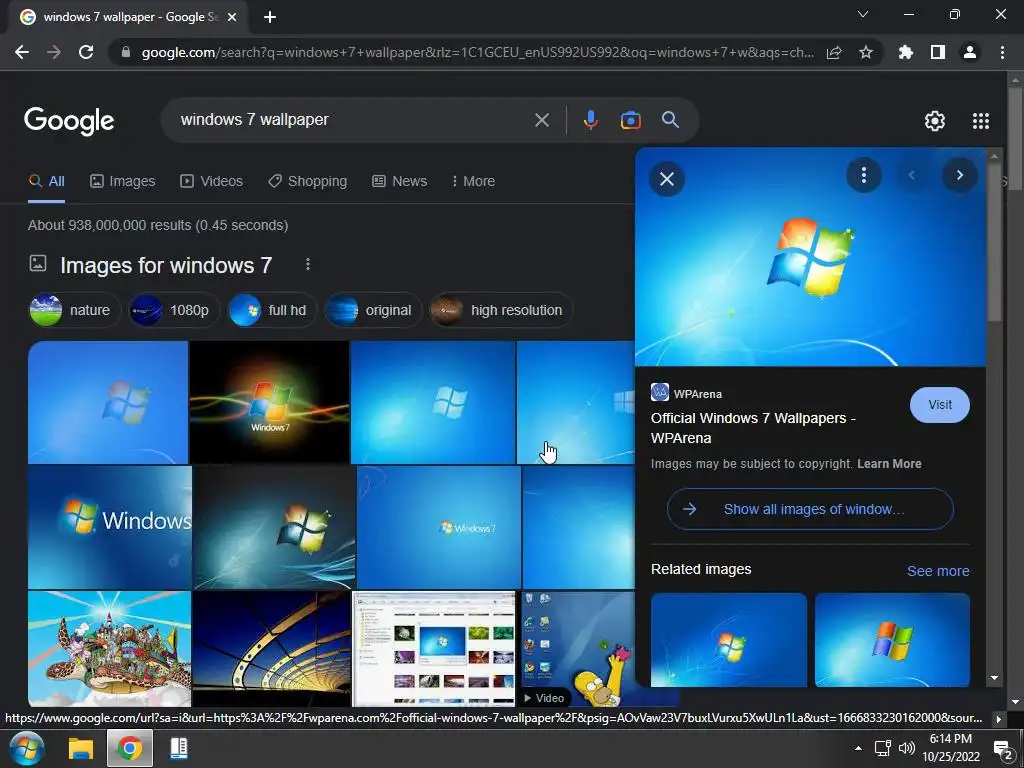The height and width of the screenshot is (768, 1024).
Task: Open the Learn More copyright link
Action: pos(889,464)
